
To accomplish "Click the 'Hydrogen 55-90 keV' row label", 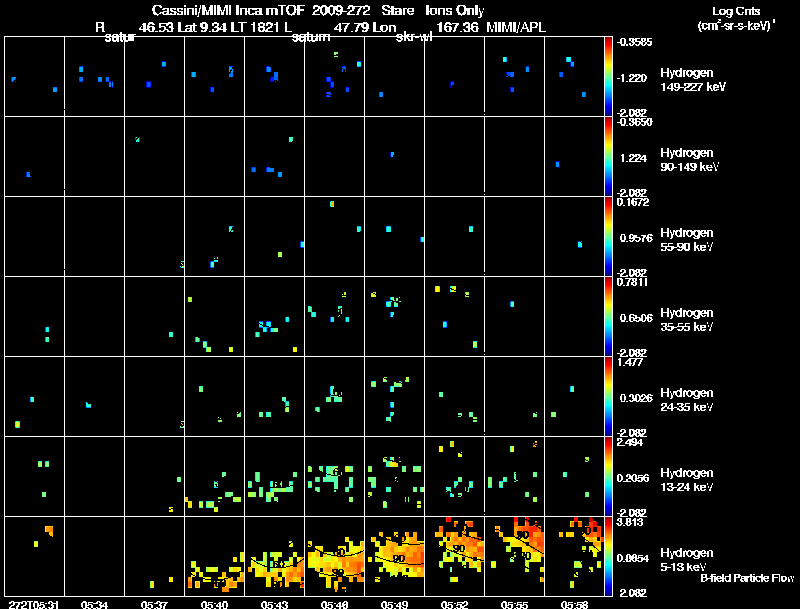I will 687,240.
